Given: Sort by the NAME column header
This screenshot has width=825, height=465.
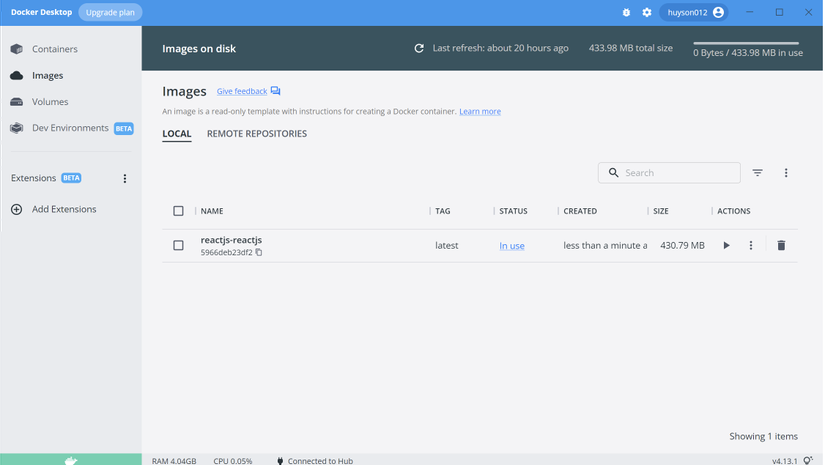Looking at the screenshot, I should click(x=212, y=211).
